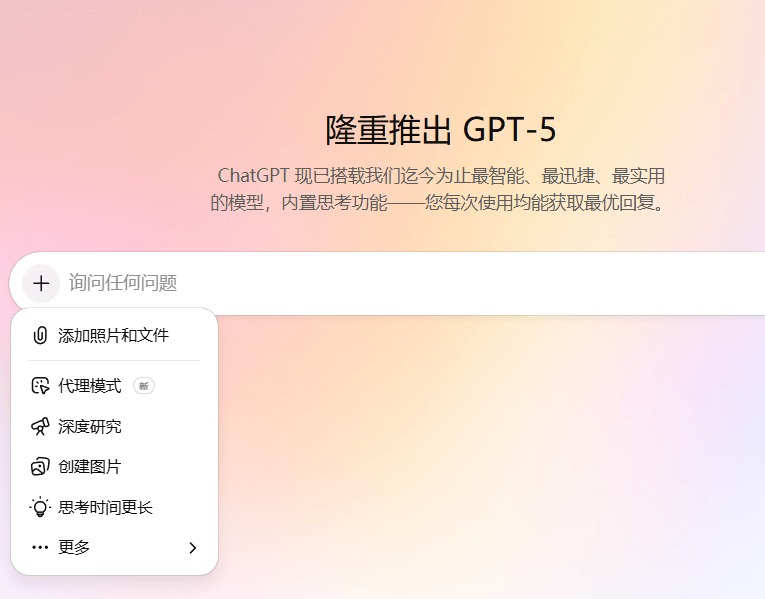
Task: Click the three-dots icon beside 更多
Action: tap(40, 547)
